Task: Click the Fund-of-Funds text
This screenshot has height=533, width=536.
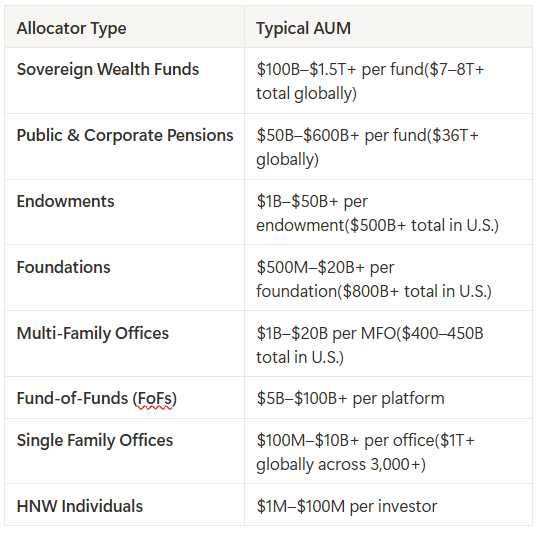Action: pyautogui.click(x=72, y=398)
